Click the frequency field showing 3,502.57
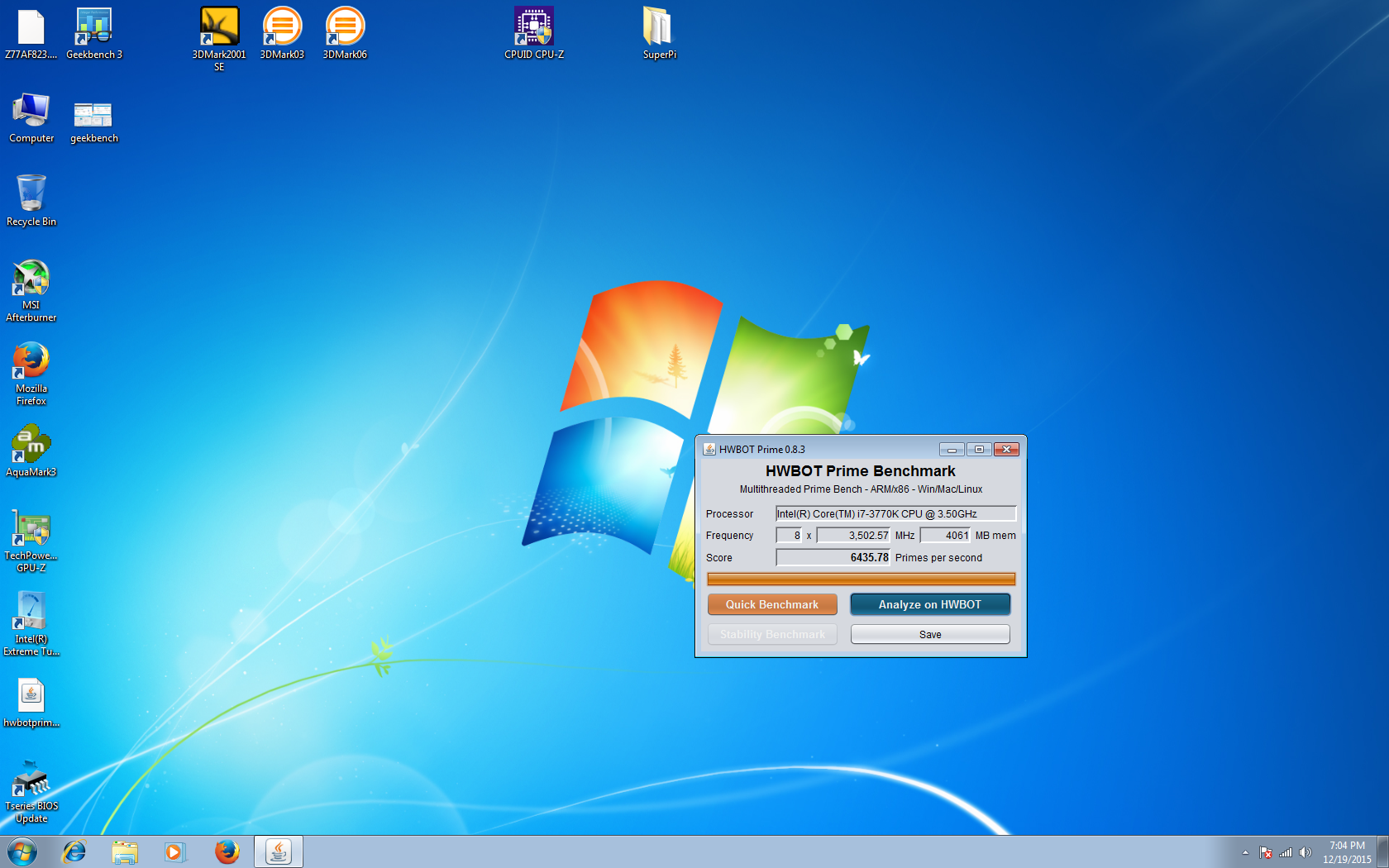The height and width of the screenshot is (868, 1389). point(853,536)
